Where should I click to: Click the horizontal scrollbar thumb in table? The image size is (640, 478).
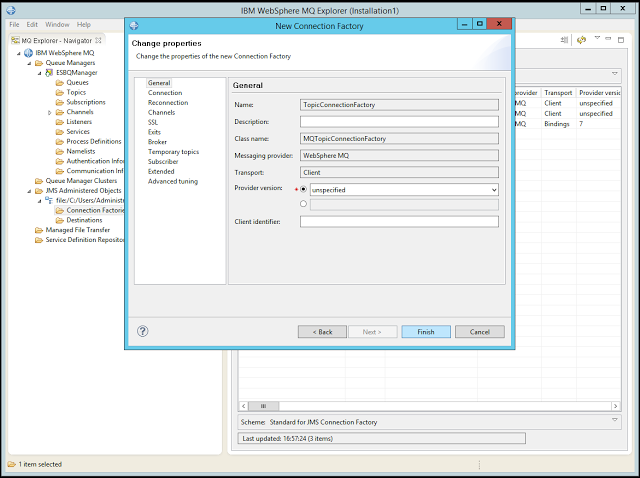[263, 406]
